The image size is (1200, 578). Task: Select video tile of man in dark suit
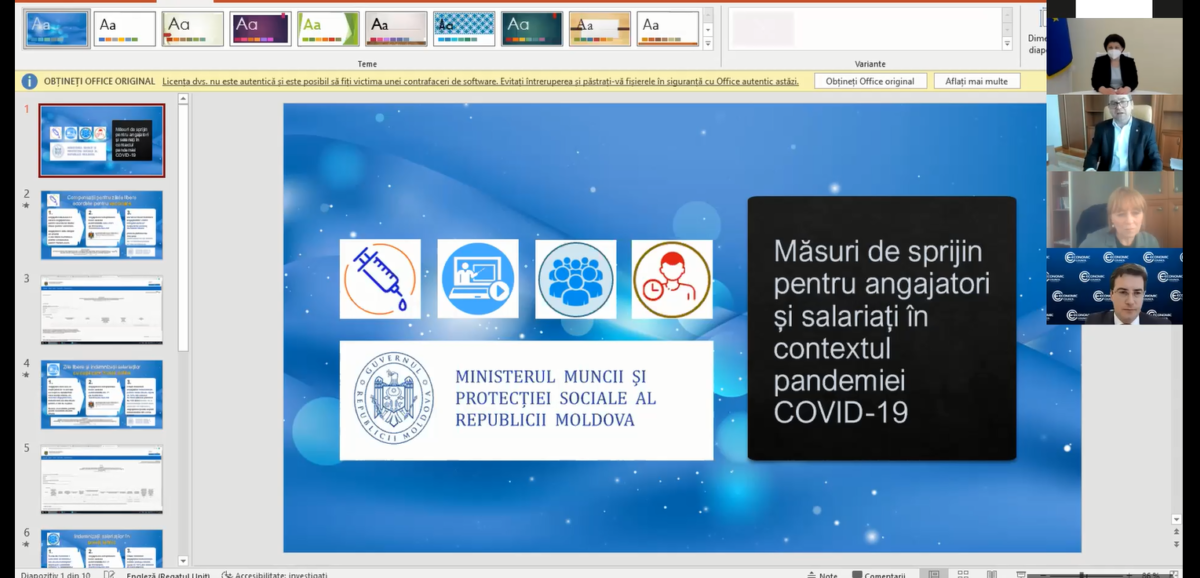point(1114,133)
